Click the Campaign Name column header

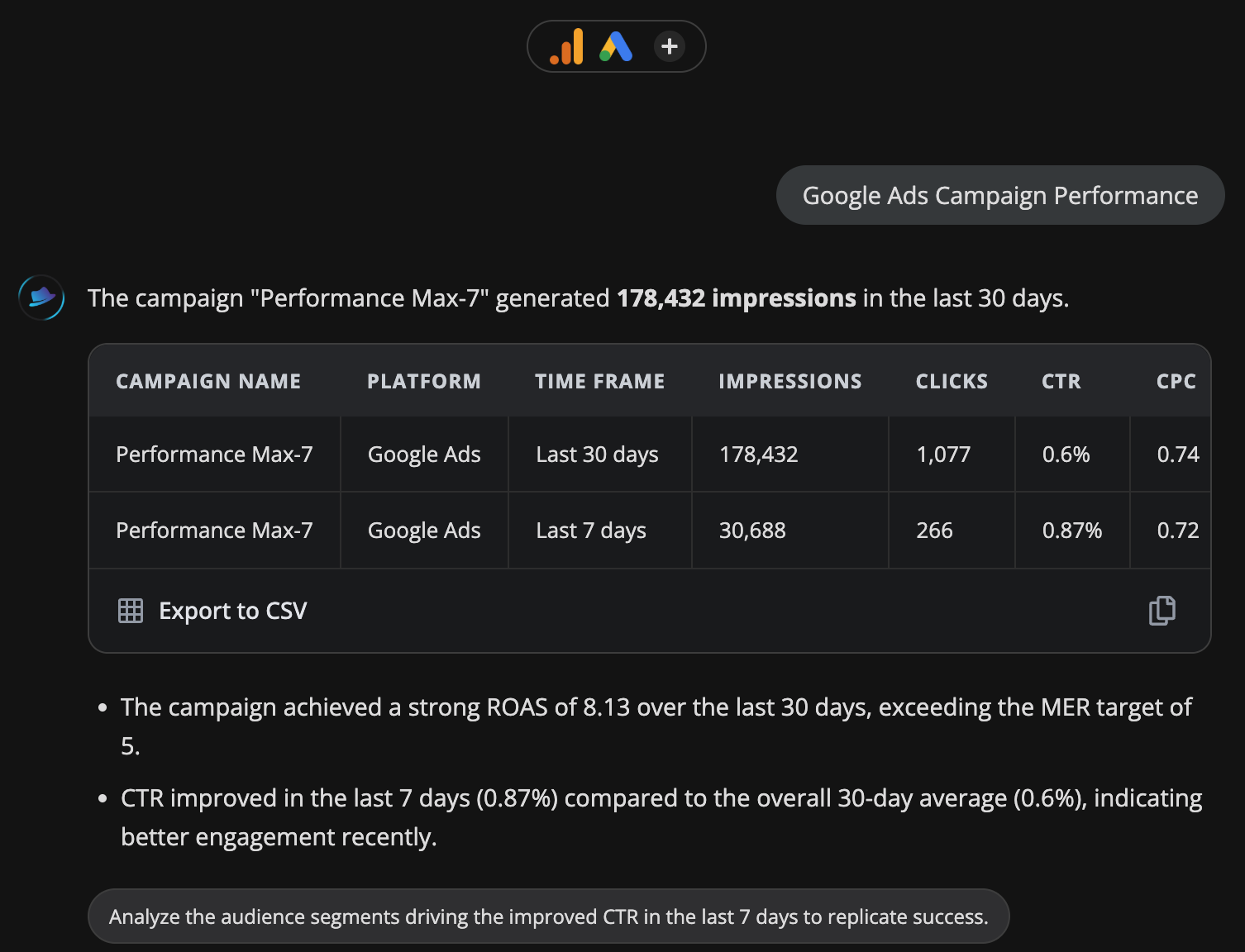pos(208,381)
